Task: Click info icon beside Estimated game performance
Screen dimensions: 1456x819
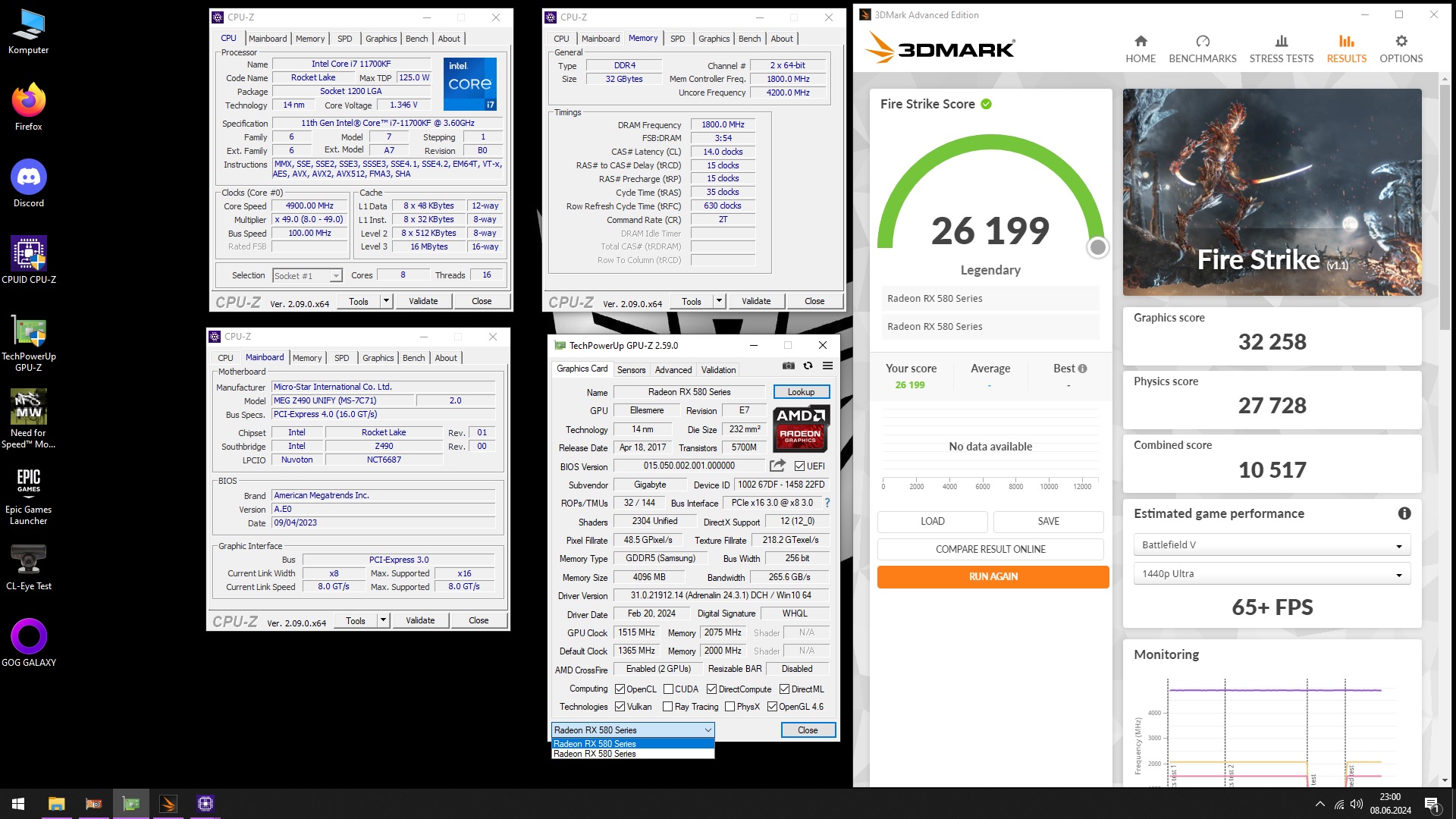Action: (1404, 513)
